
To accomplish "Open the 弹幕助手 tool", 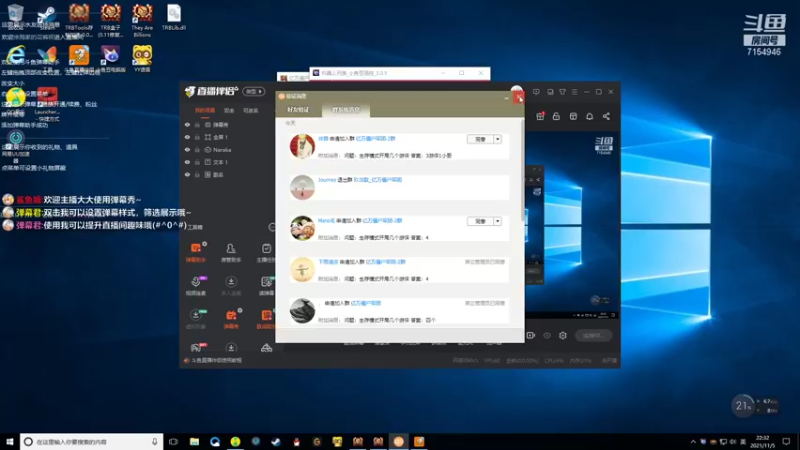I will tap(196, 253).
